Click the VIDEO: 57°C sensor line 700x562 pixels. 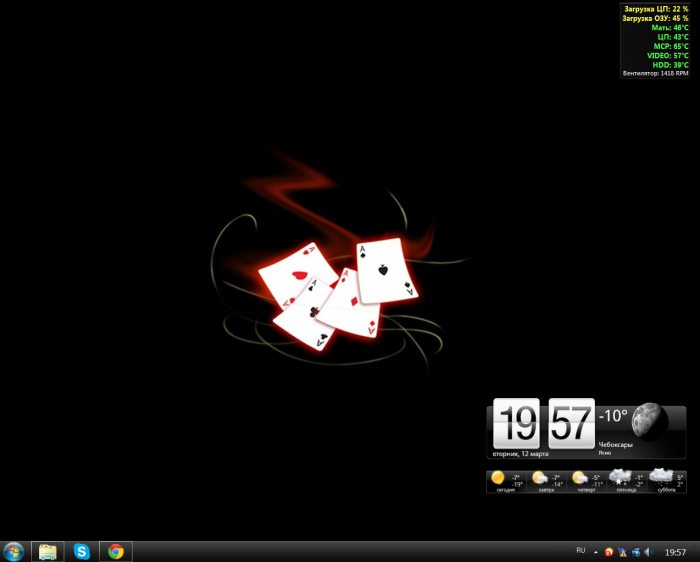coord(668,56)
